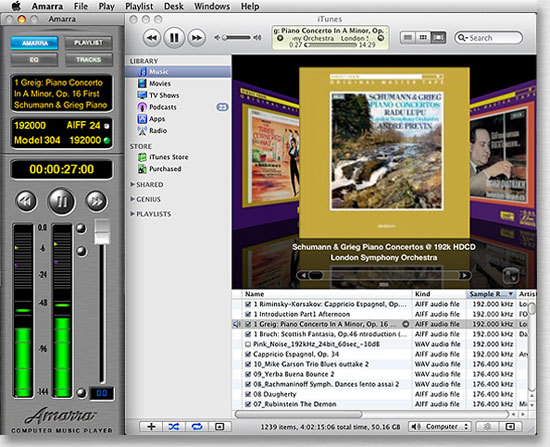Click the Amarra rewind round button
Image resolution: width=550 pixels, height=447 pixels.
26,201
